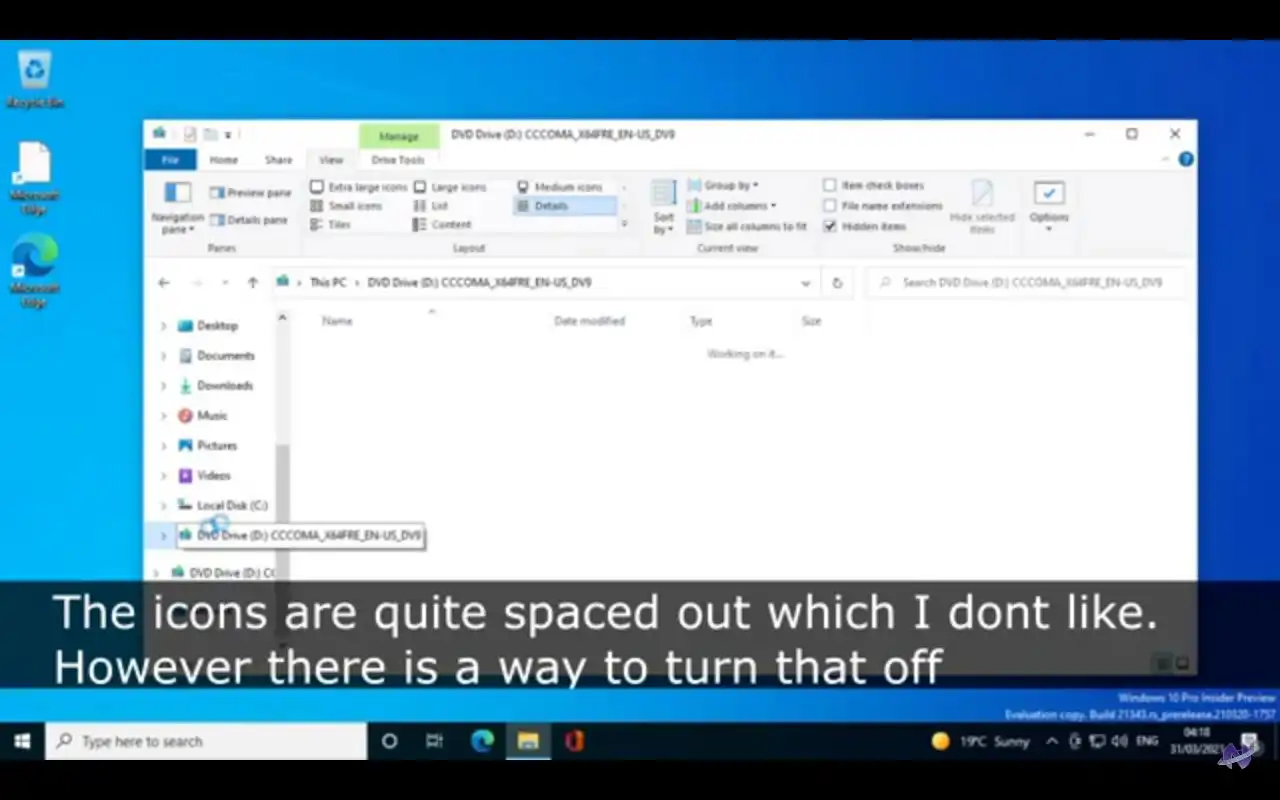Click This PC in address bar

(x=327, y=283)
